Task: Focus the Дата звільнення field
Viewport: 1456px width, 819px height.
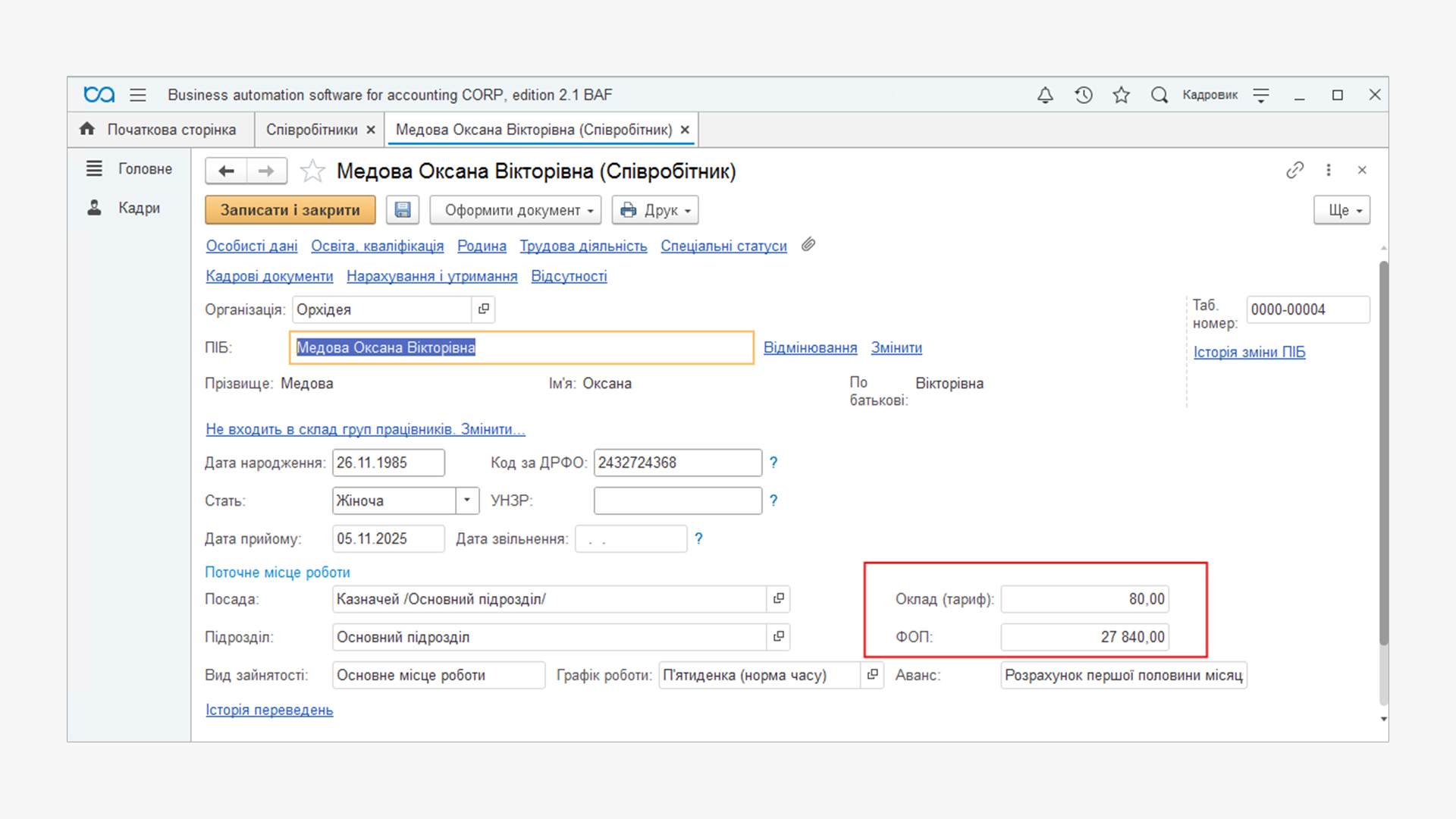Action: pos(631,538)
